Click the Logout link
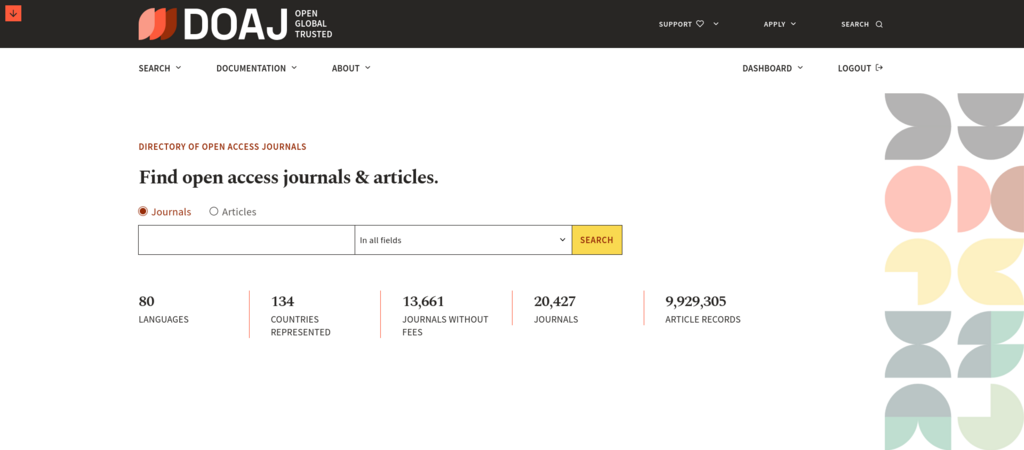This screenshot has height=450, width=1024. pos(855,68)
